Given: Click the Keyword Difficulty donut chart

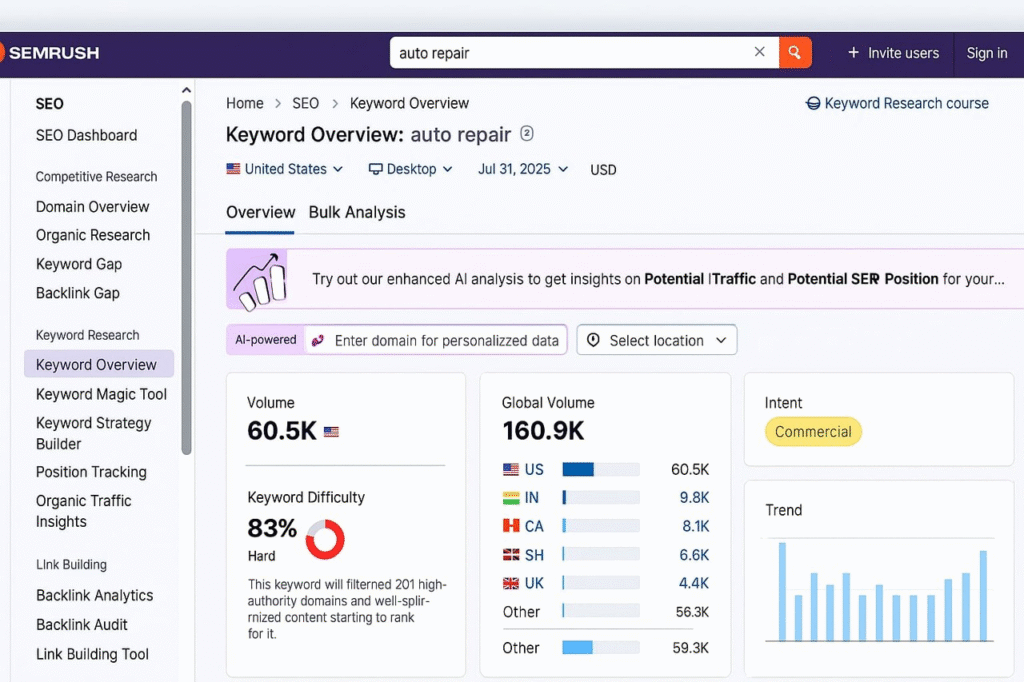Looking at the screenshot, I should pos(325,539).
